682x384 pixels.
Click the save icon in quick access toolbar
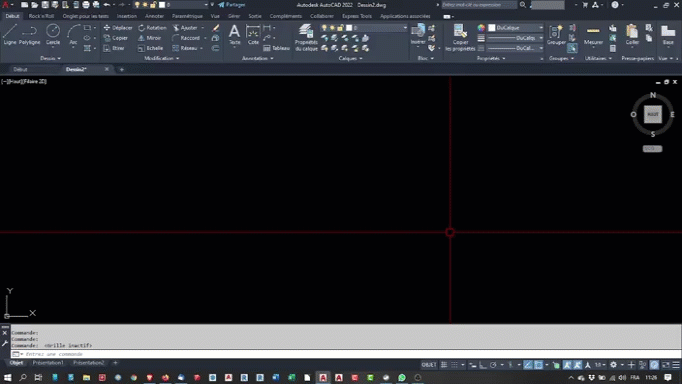pos(45,5)
